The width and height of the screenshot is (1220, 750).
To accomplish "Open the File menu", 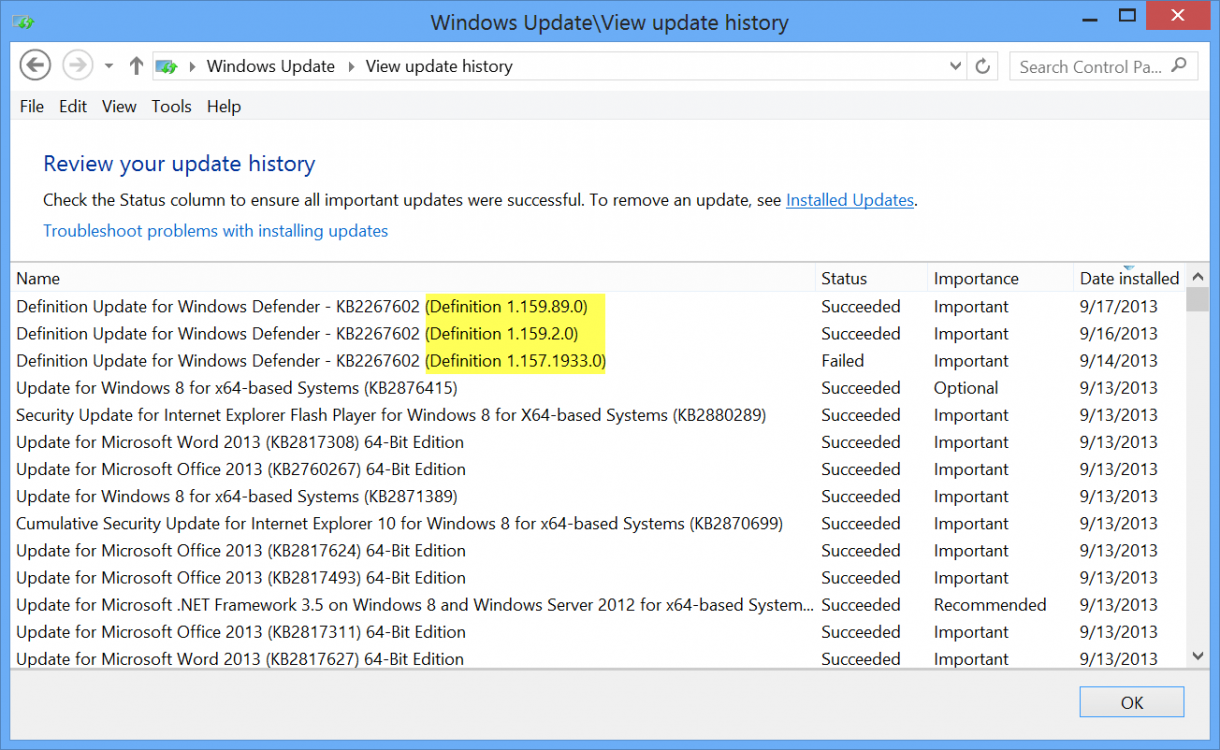I will click(x=31, y=106).
